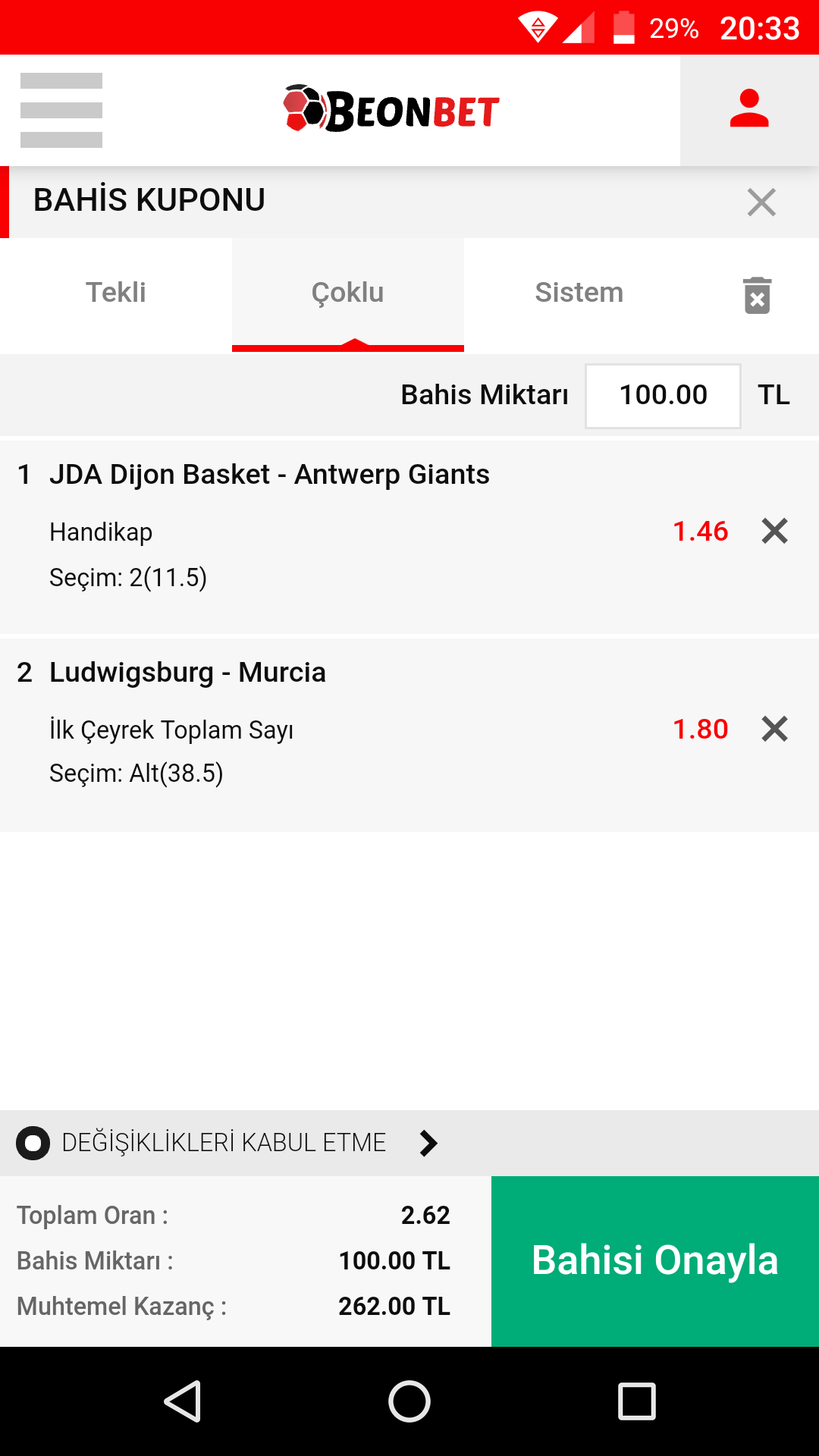
Task: Toggle the Değişiklikleri Kabul Etme radio button
Action: click(33, 1143)
